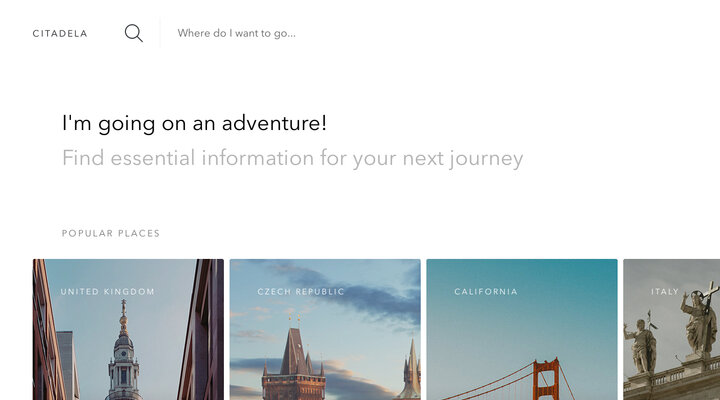720x400 pixels.
Task: Click the UNITED KINGDOM card label
Action: coord(107,292)
